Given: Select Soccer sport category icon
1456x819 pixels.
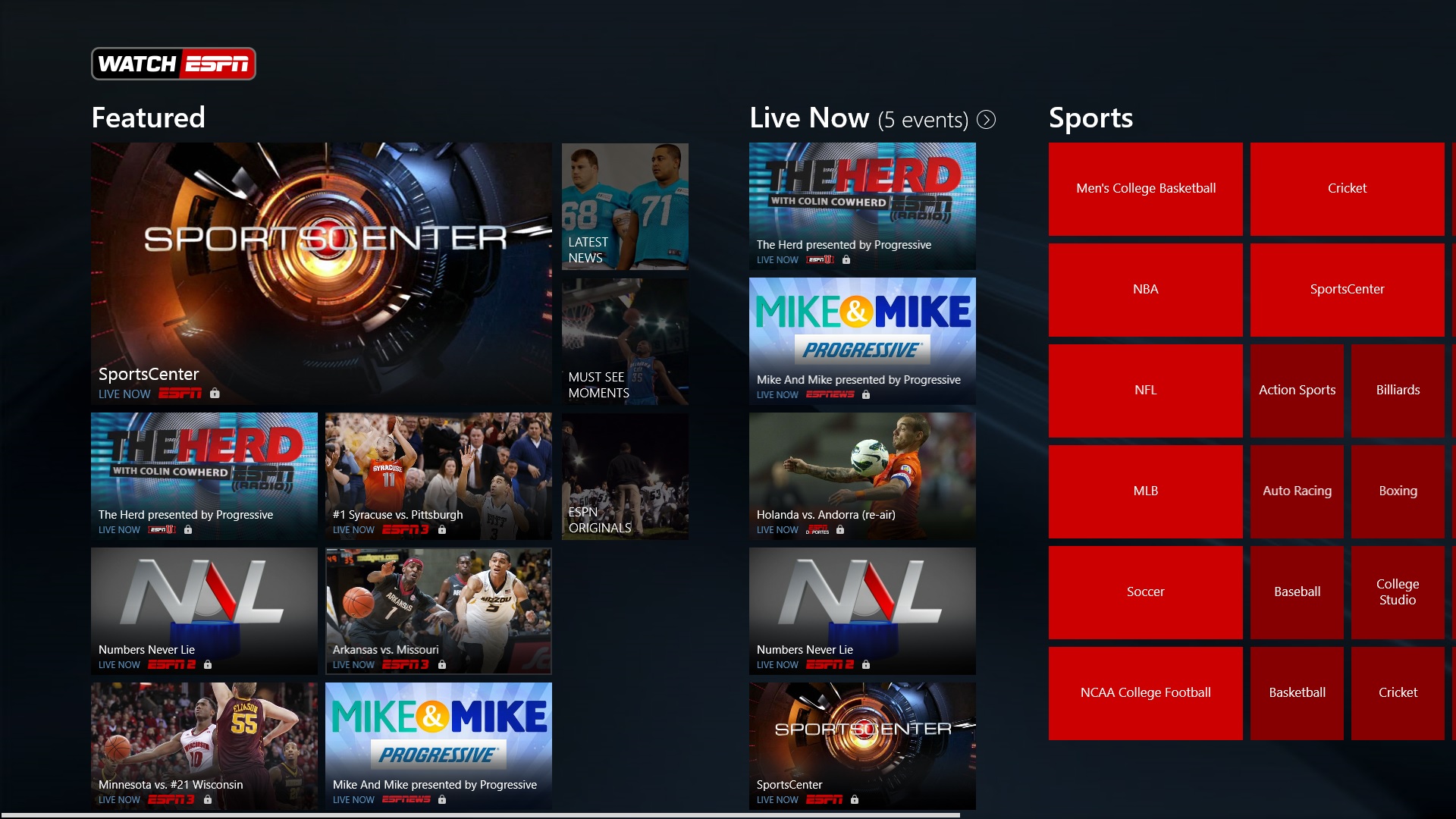Looking at the screenshot, I should click(x=1144, y=590).
